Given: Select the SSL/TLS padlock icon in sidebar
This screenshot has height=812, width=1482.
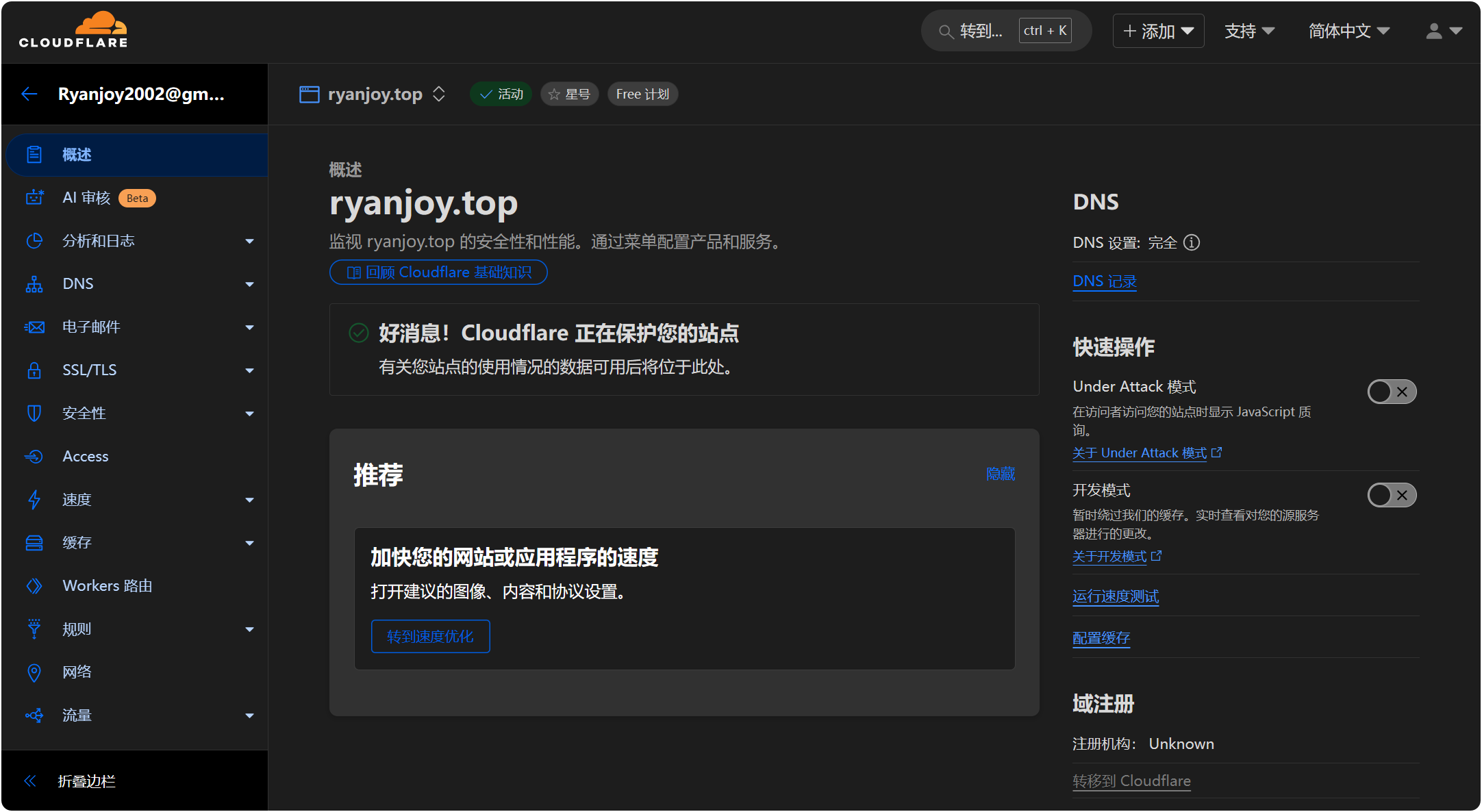Looking at the screenshot, I should point(34,370).
